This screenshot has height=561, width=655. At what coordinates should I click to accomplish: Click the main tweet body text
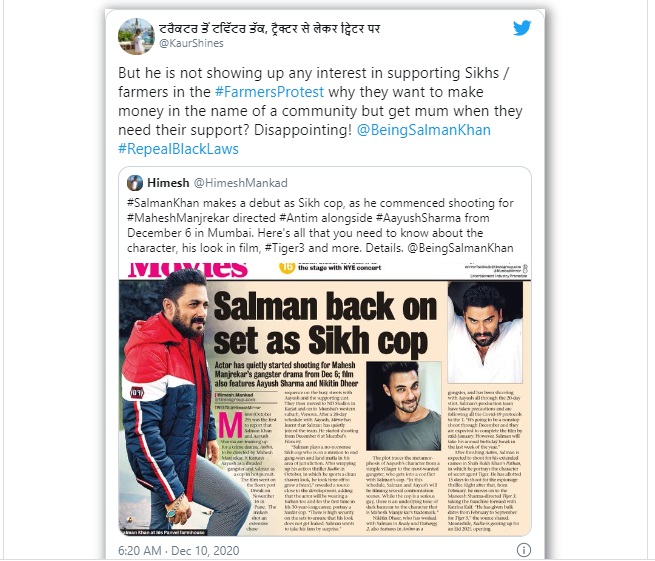[x=320, y=111]
